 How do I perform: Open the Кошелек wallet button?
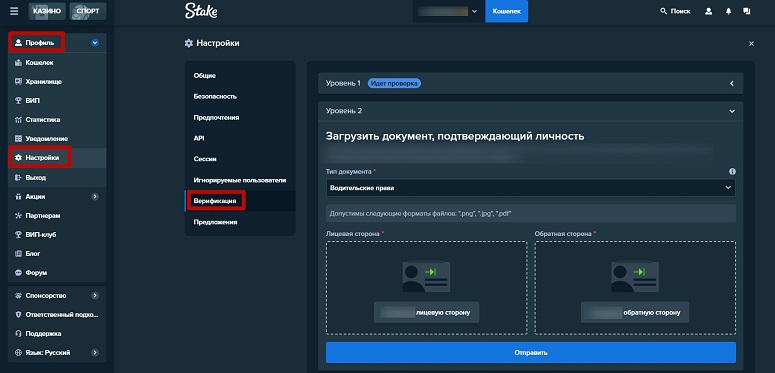coord(507,11)
